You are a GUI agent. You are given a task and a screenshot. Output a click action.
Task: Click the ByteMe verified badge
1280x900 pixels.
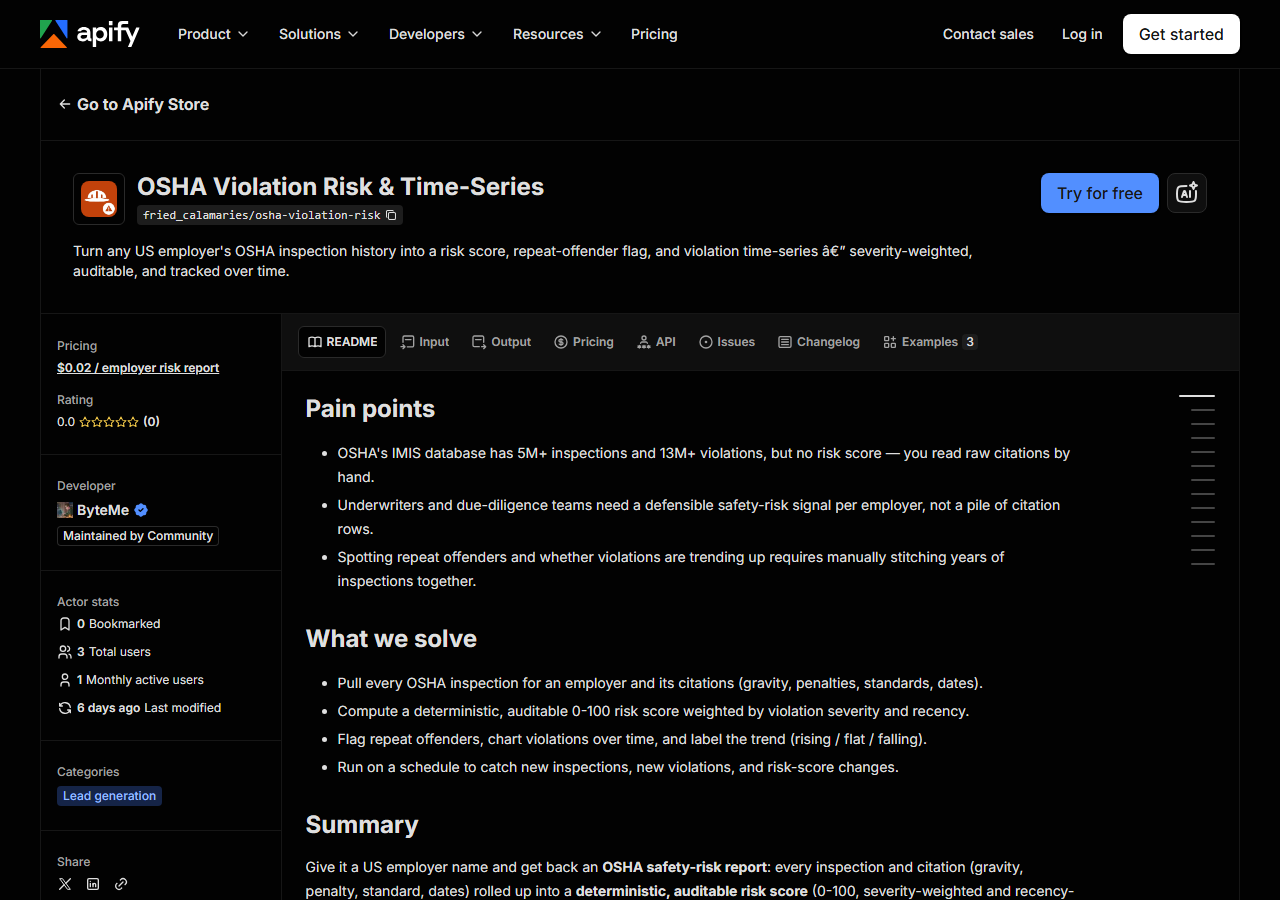pyautogui.click(x=141, y=510)
